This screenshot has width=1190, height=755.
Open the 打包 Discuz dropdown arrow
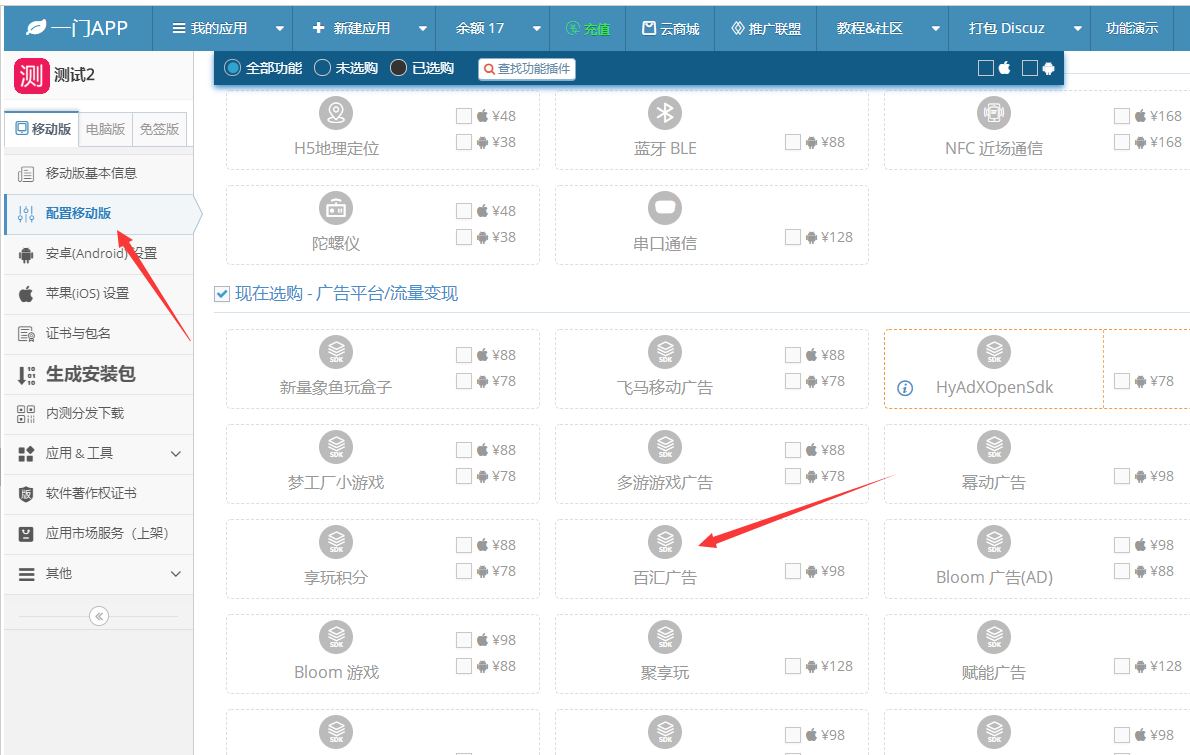click(x=1078, y=29)
